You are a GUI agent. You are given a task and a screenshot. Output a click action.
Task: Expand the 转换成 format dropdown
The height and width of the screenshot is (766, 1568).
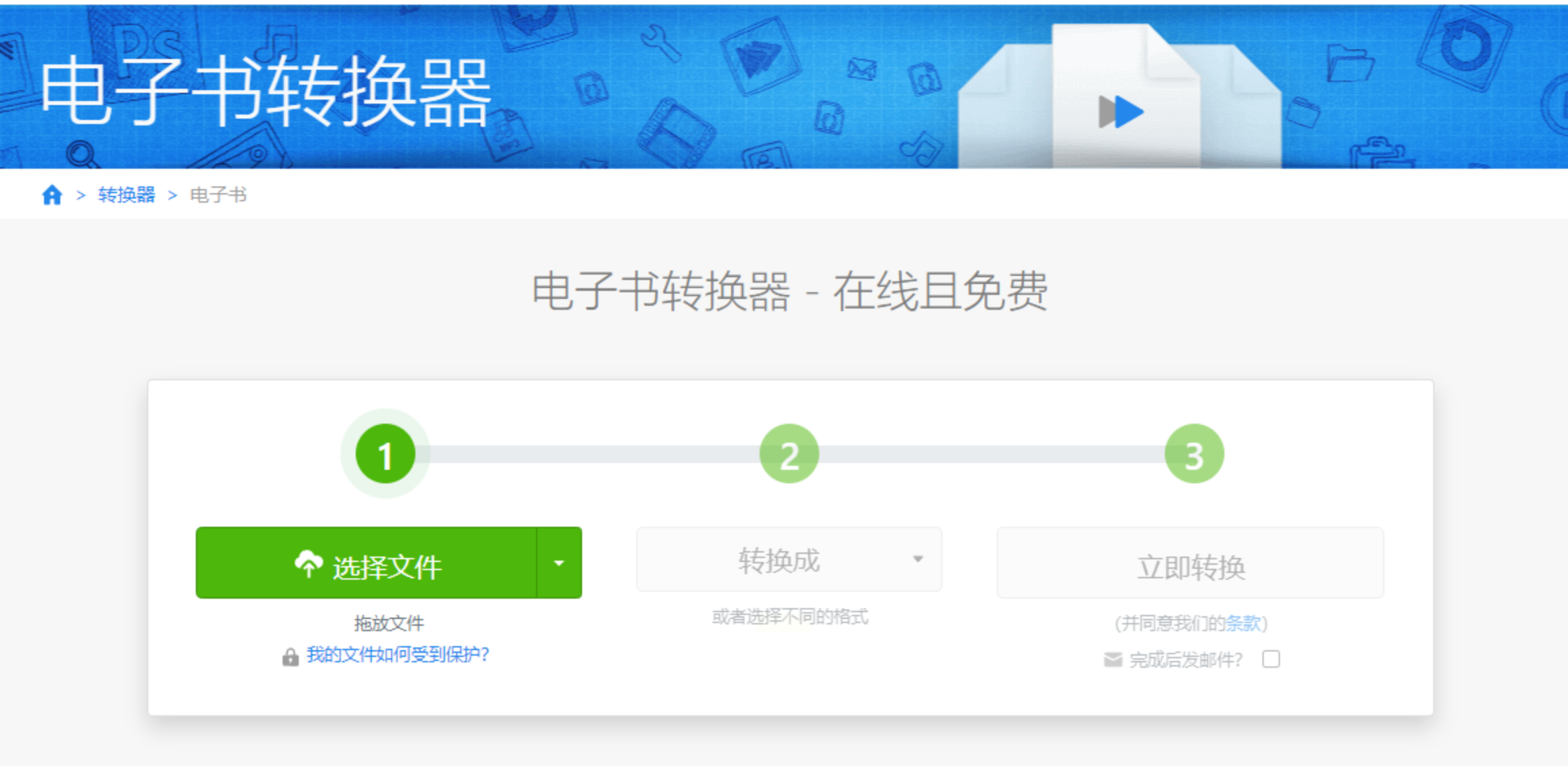(x=779, y=560)
